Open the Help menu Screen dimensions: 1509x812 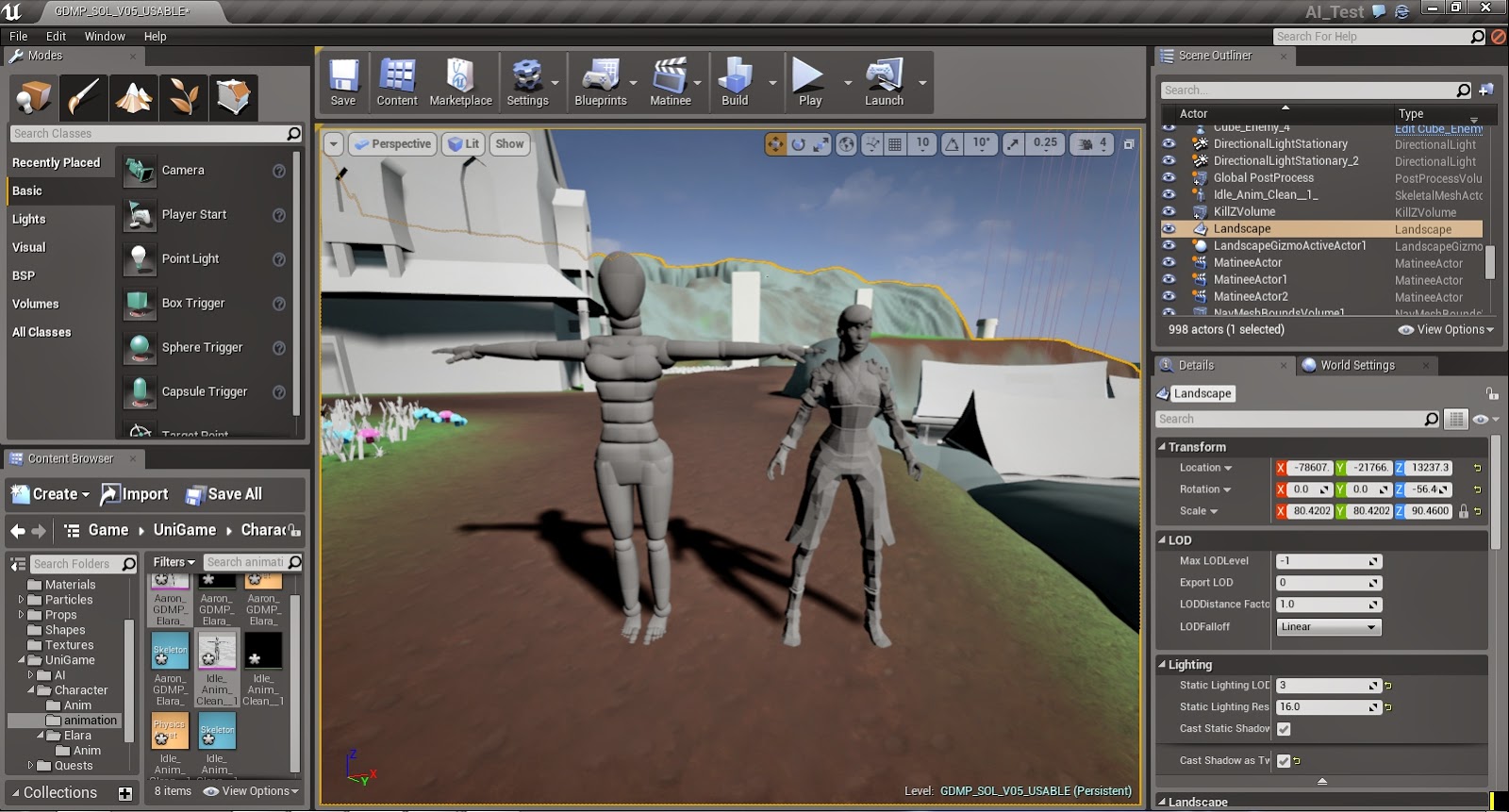[155, 37]
